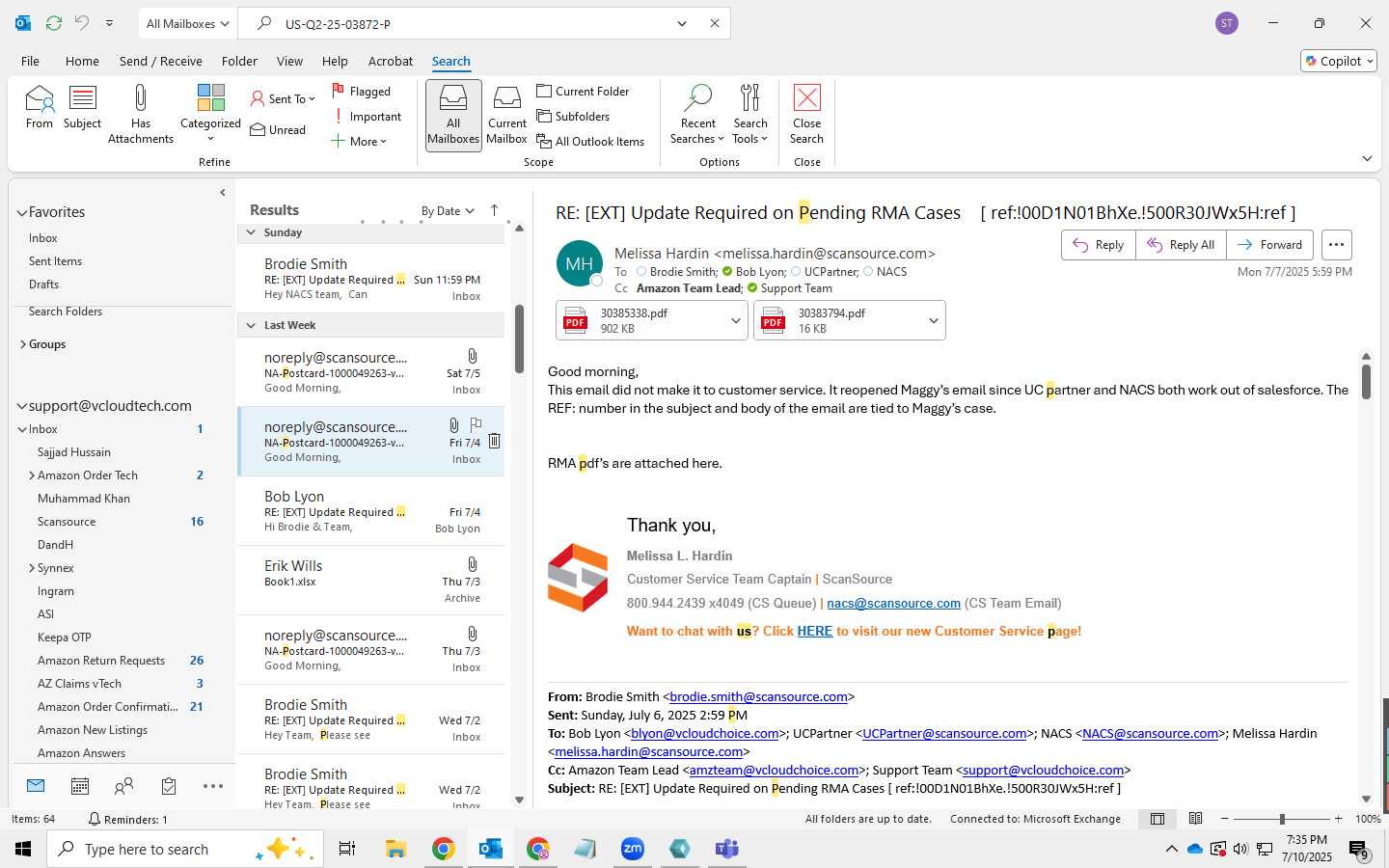This screenshot has width=1389, height=868.
Task: Select Current Mailbox search scope
Action: point(507,114)
